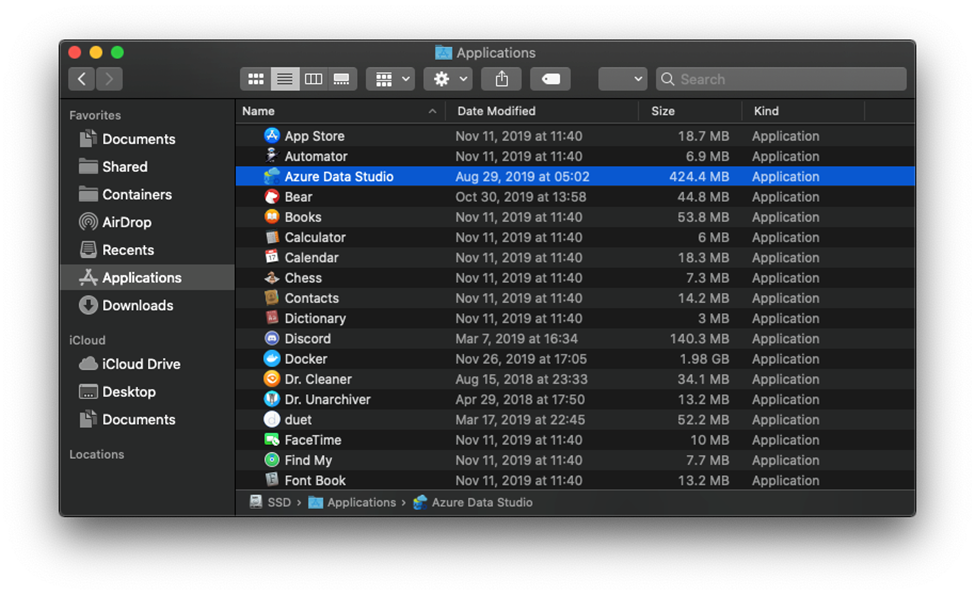Click the Edit Tags button
The image size is (975, 595).
click(x=550, y=79)
